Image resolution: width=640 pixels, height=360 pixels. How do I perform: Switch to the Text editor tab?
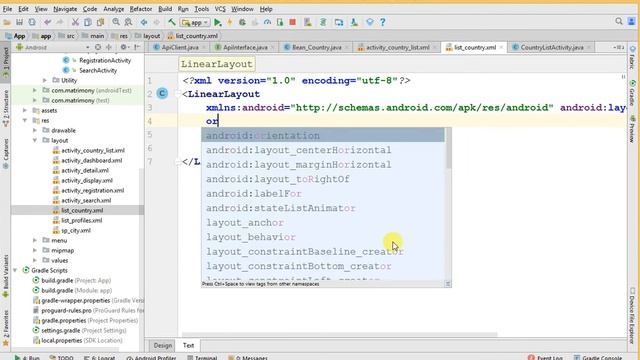pyautogui.click(x=188, y=345)
